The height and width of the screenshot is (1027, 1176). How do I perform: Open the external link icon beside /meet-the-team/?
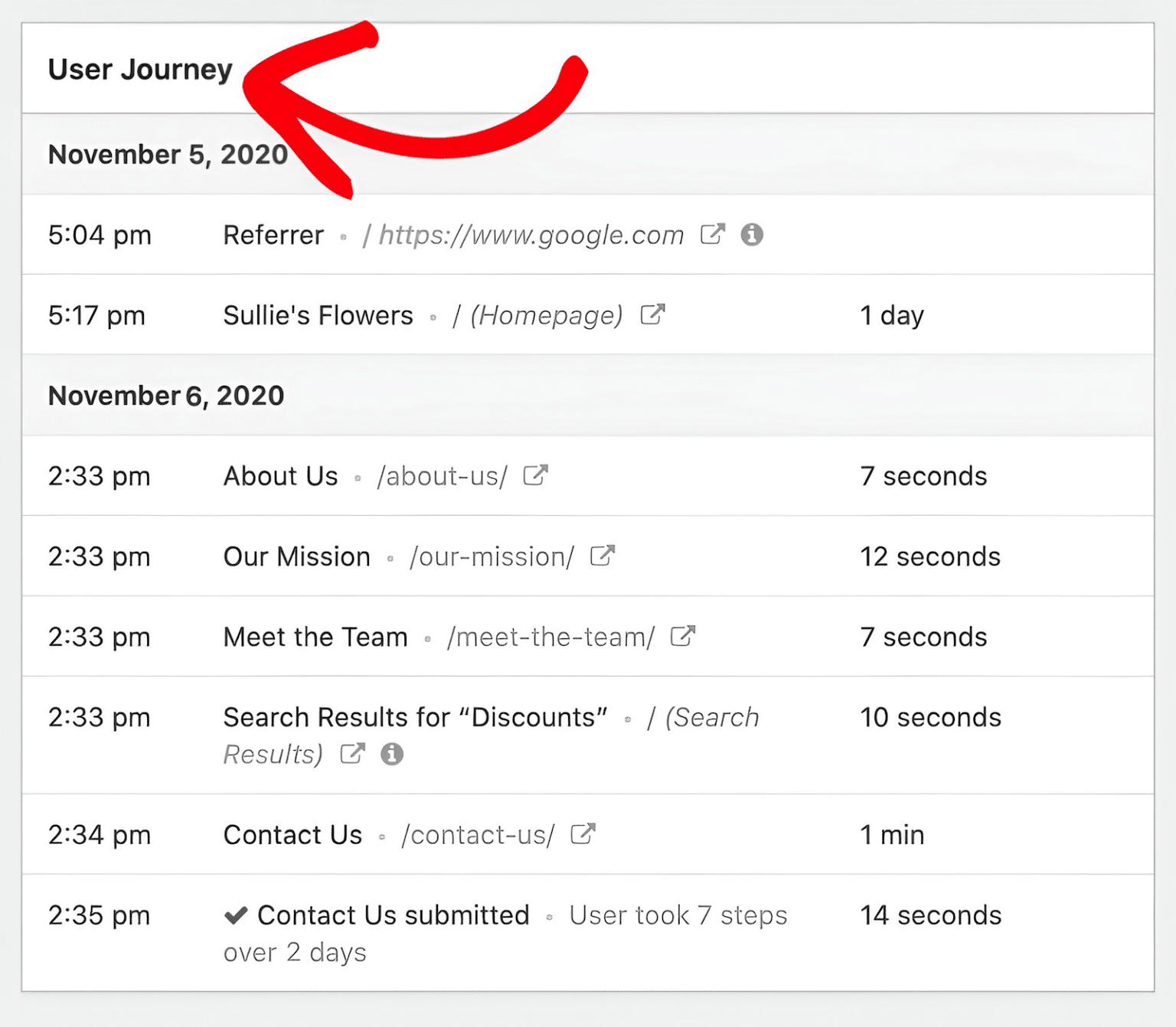[683, 636]
